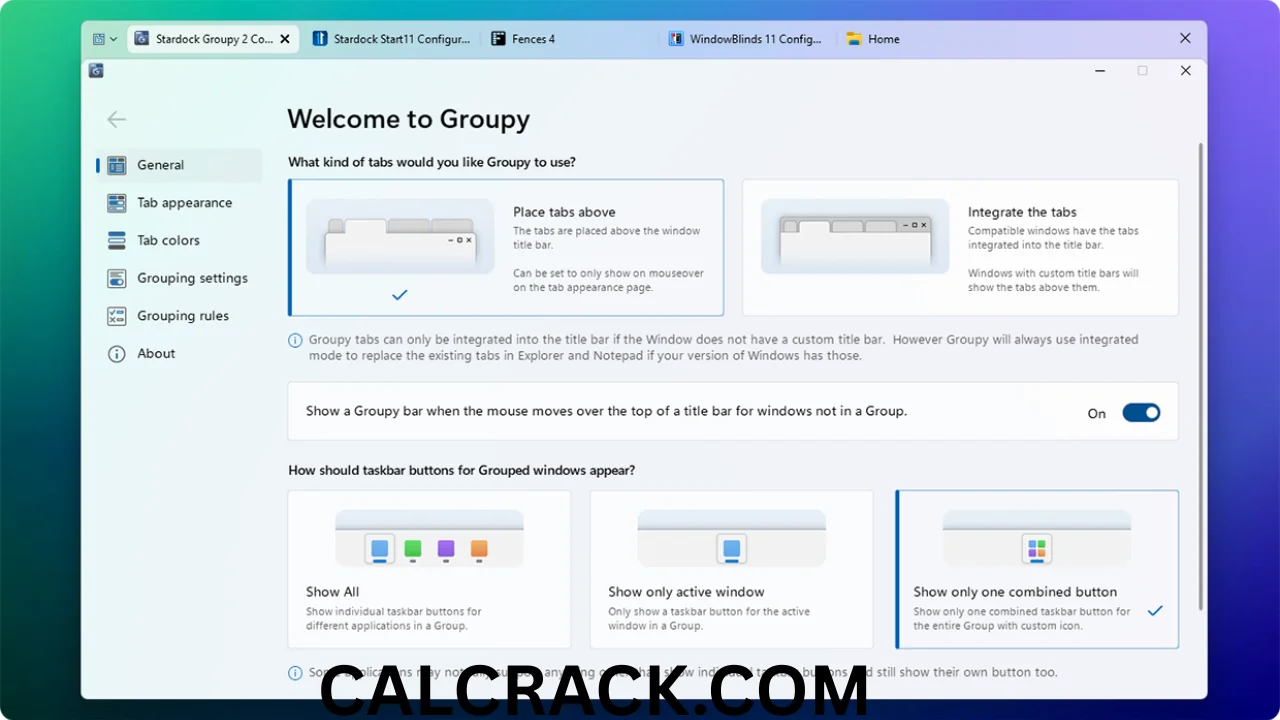The width and height of the screenshot is (1280, 720).
Task: Open the Tab colors settings page
Action: (179, 241)
